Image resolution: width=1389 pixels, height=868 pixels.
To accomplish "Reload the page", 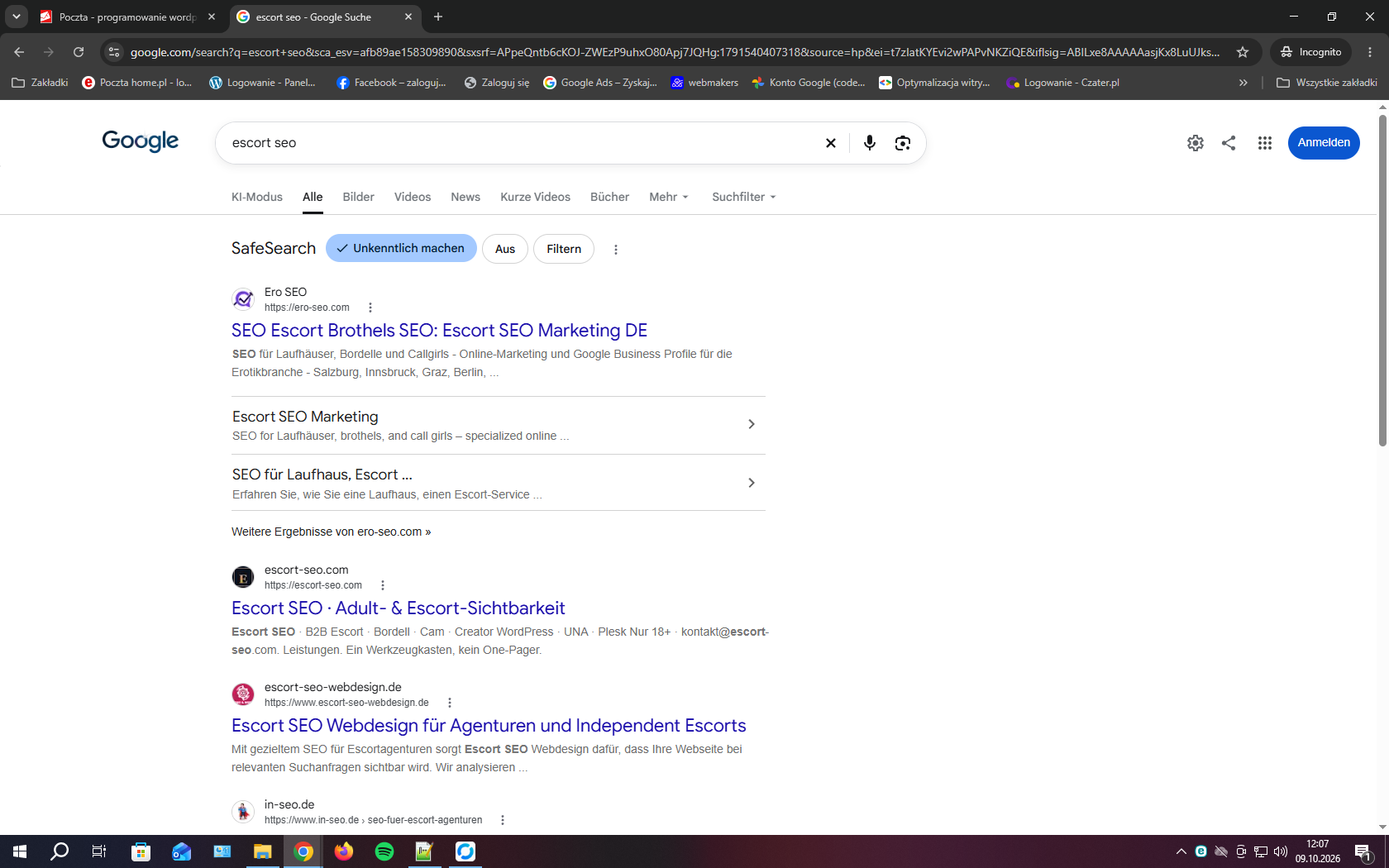I will coord(79,52).
